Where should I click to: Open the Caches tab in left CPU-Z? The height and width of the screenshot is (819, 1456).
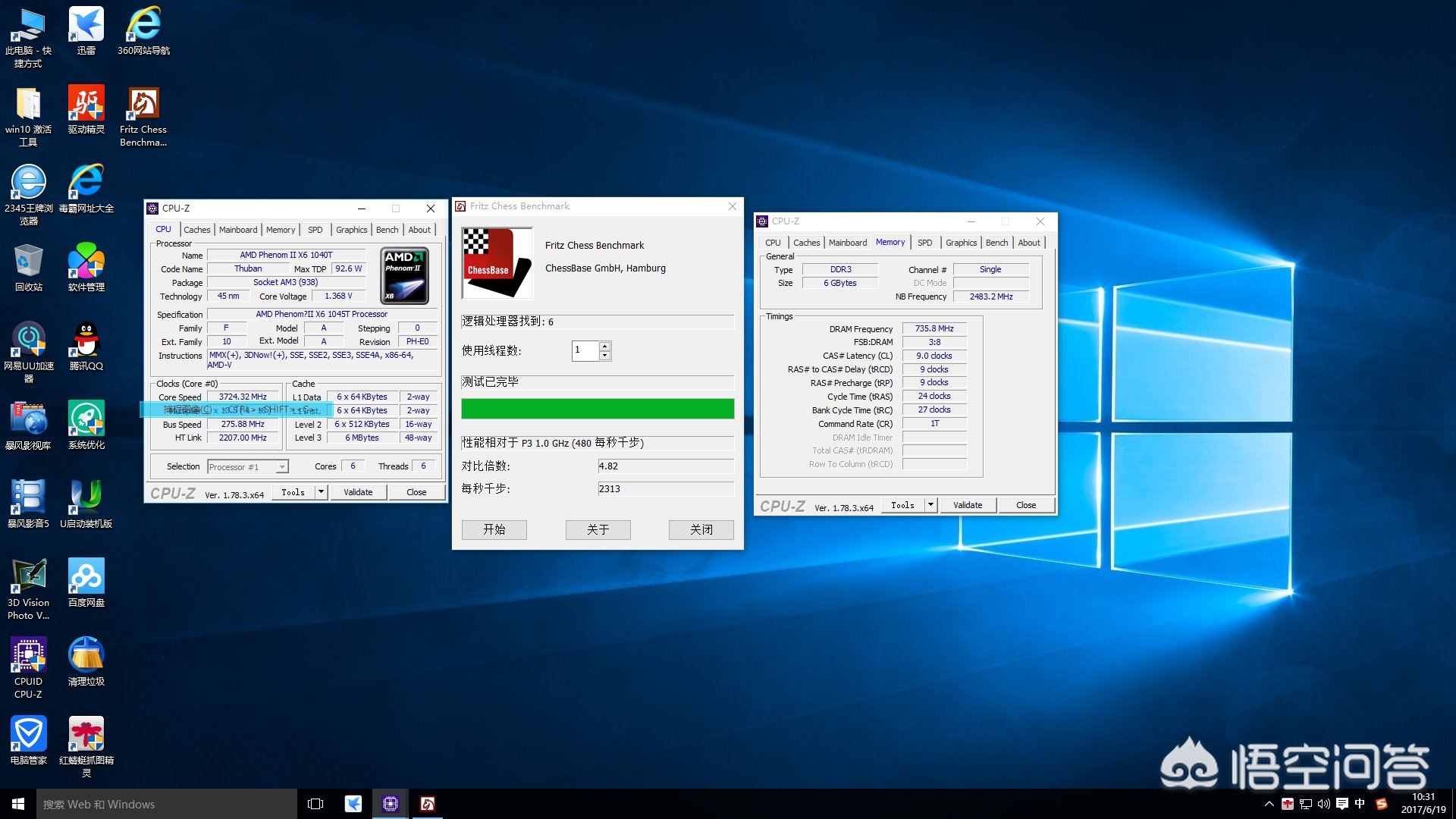196,230
